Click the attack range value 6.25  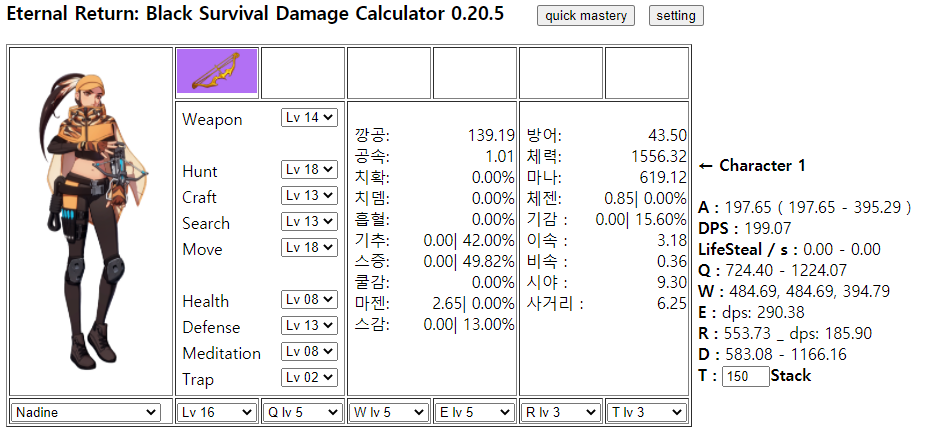tap(672, 303)
